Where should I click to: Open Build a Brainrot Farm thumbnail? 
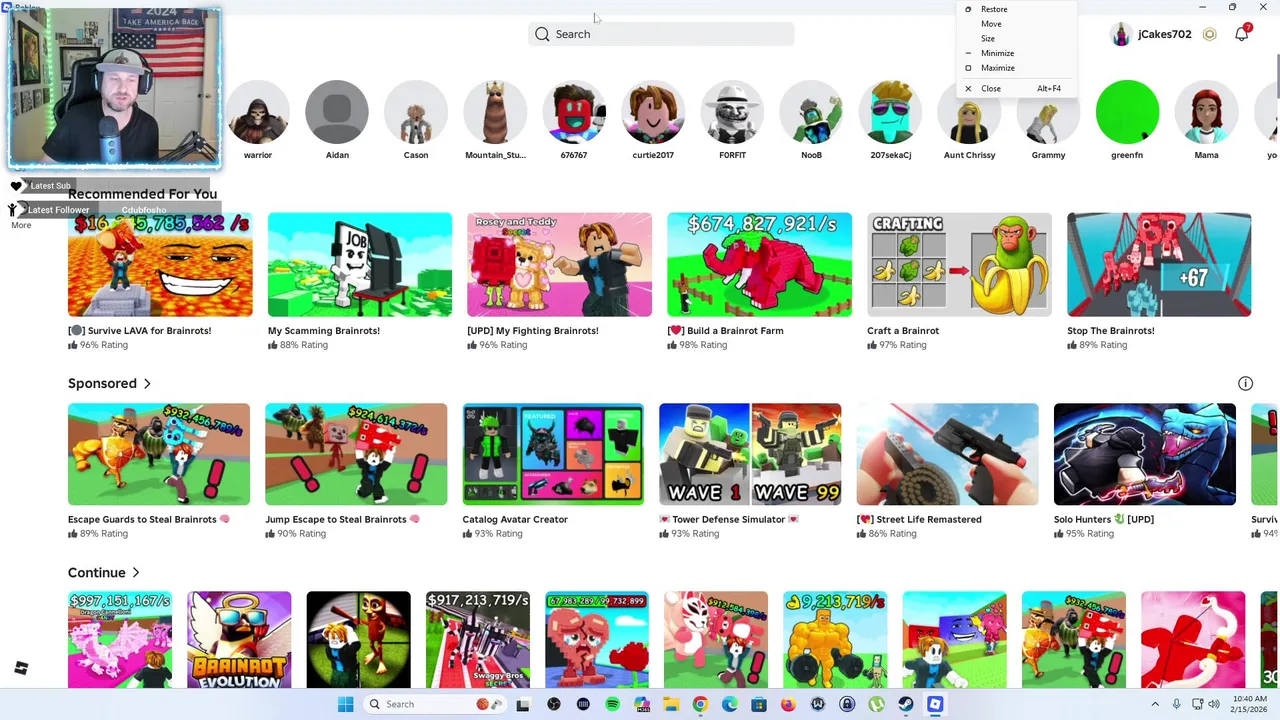tap(759, 265)
